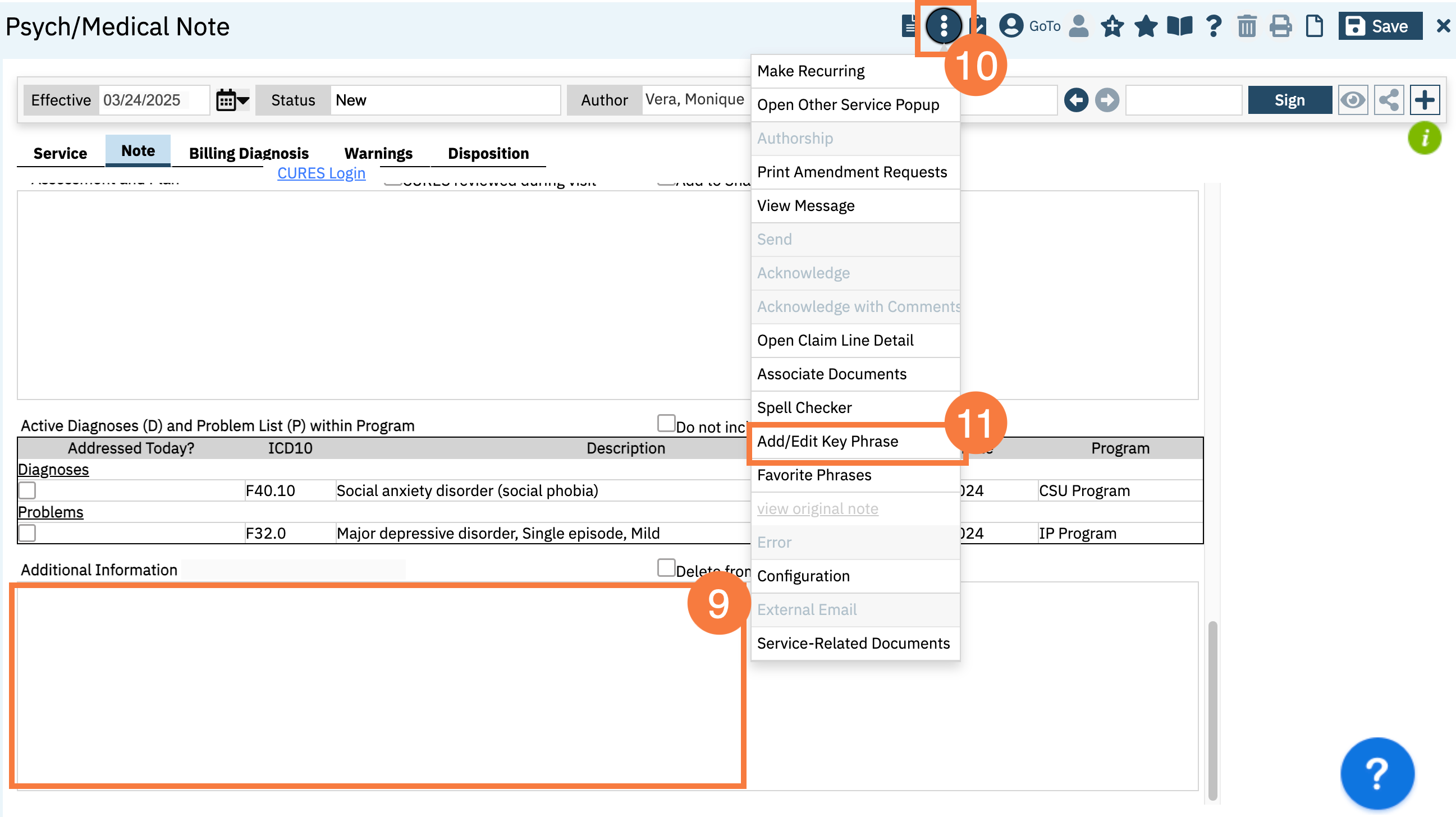Open the open-book icon in toolbar
Image resolution: width=1456 pixels, height=817 pixels.
1180,26
